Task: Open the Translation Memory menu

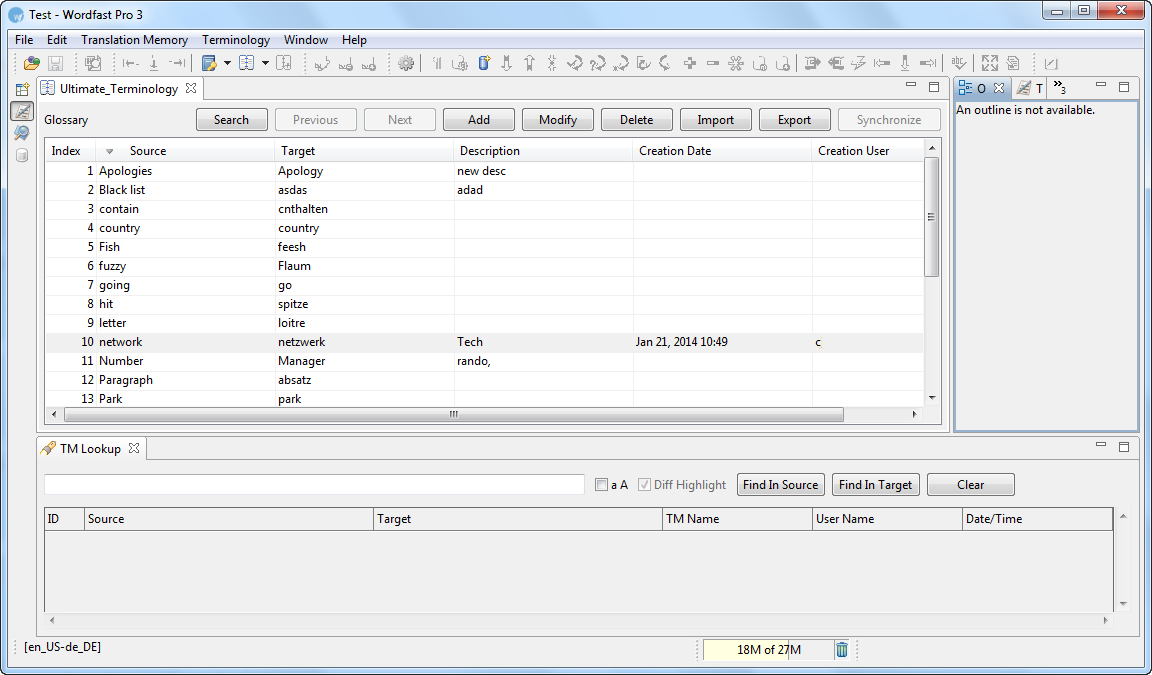Action: [134, 40]
